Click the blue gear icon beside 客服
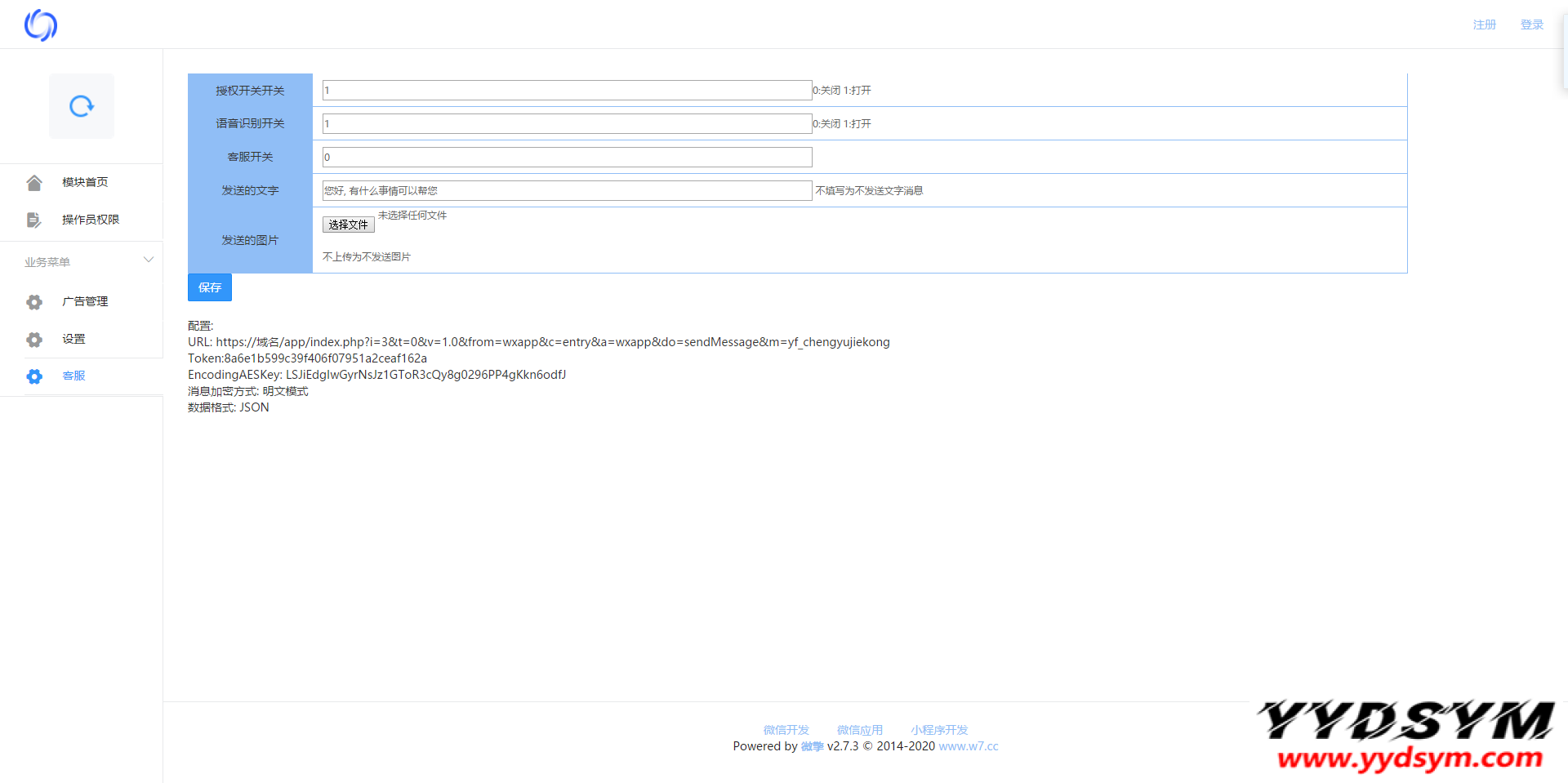 34,376
